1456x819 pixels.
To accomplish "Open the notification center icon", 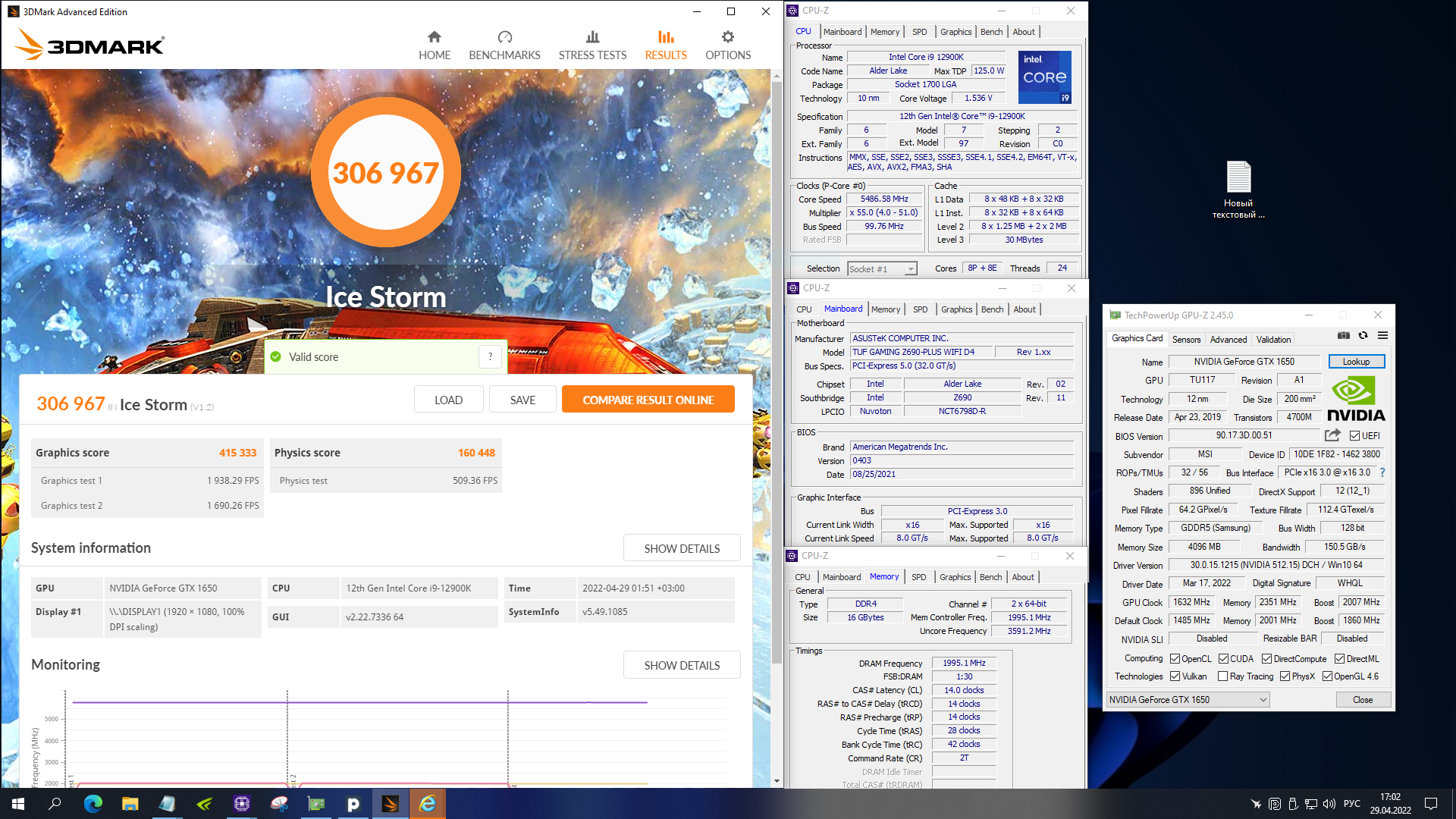I will coord(1431,804).
